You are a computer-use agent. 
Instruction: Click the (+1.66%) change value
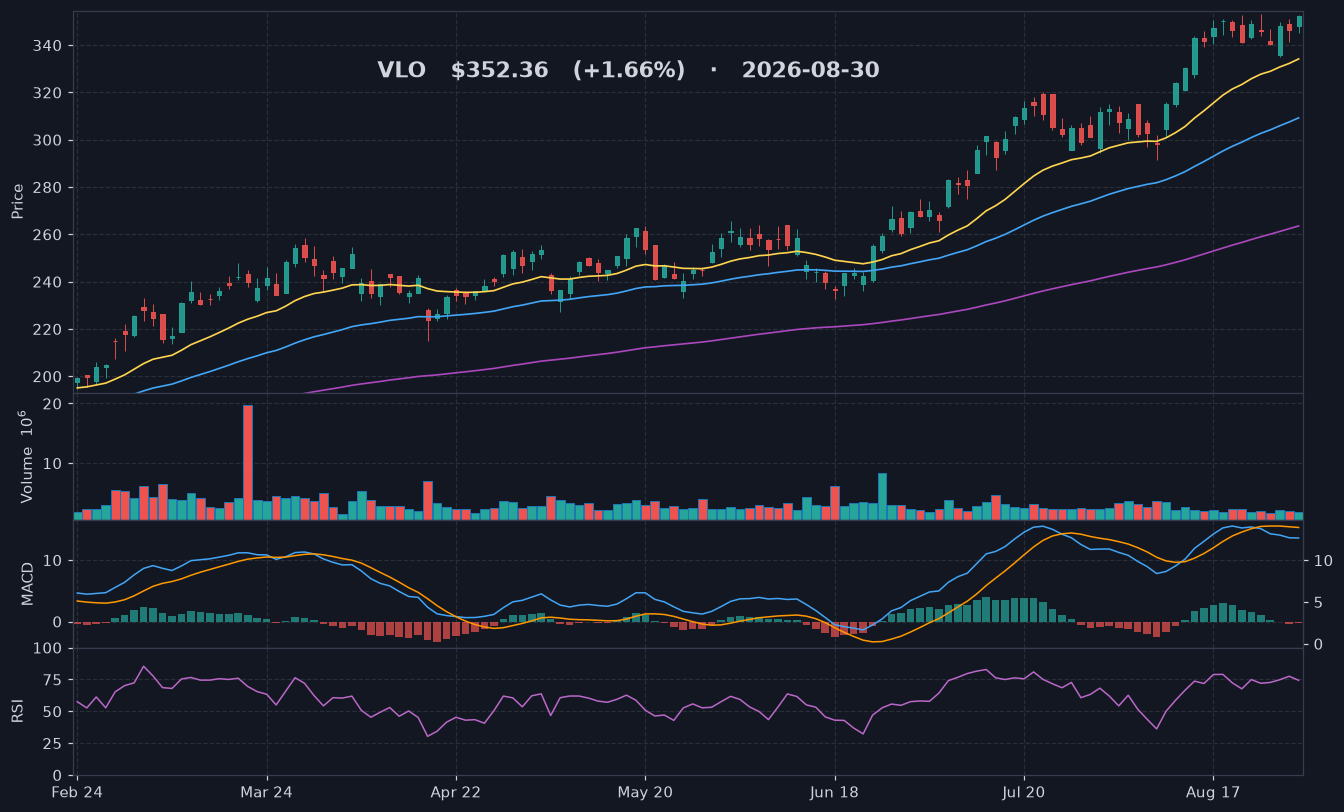pyautogui.click(x=629, y=70)
